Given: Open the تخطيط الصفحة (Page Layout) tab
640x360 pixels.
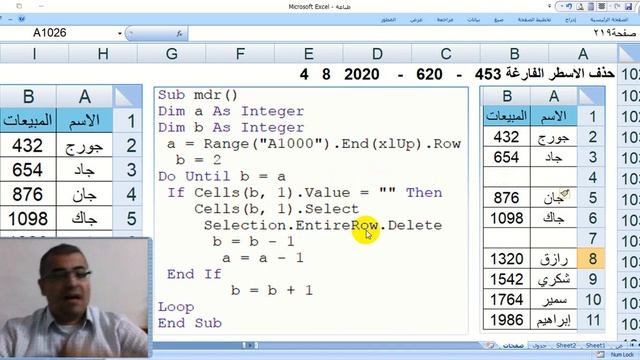Looking at the screenshot, I should tap(534, 20).
